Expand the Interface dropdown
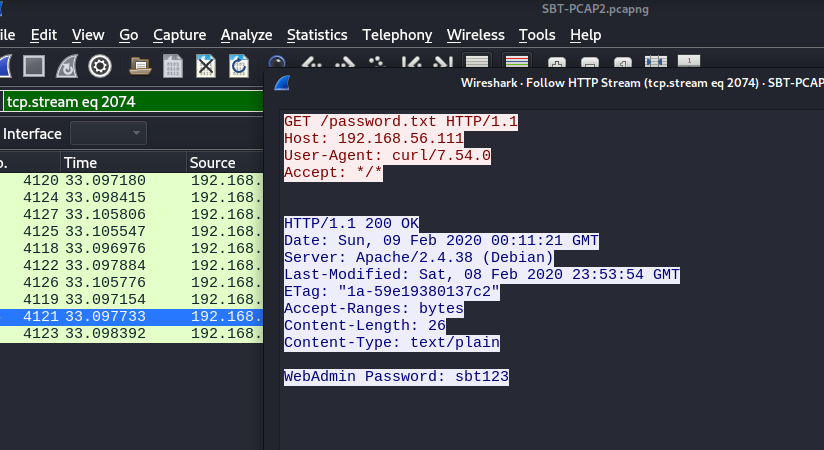Image resolution: width=824 pixels, height=450 pixels. [x=108, y=134]
